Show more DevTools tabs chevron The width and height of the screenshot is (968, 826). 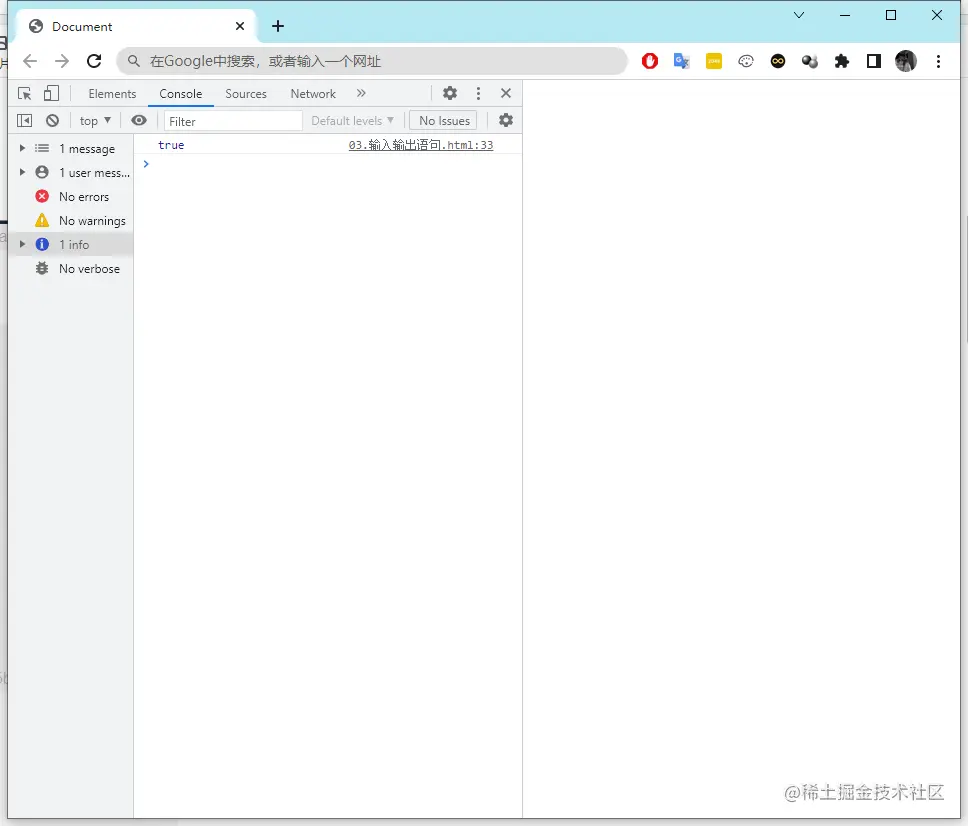361,93
